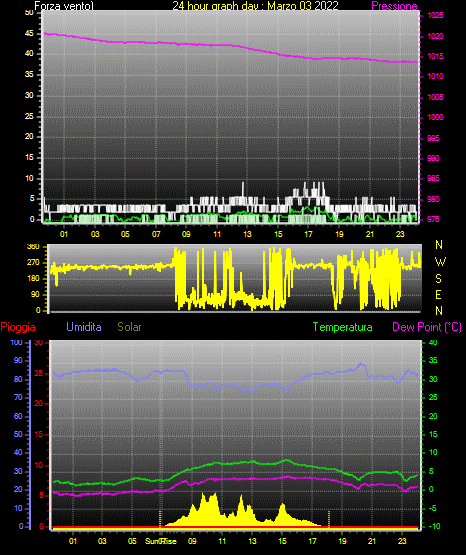Click hour label '21' under the bottom chart
Screen dimensions: 466x555
click(x=372, y=541)
